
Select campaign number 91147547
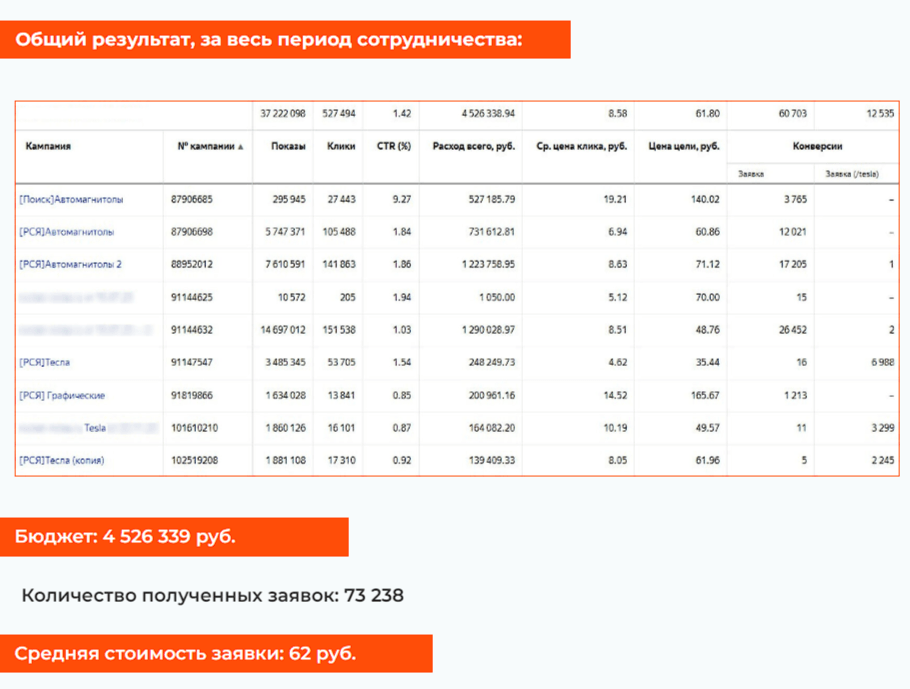pos(192,362)
